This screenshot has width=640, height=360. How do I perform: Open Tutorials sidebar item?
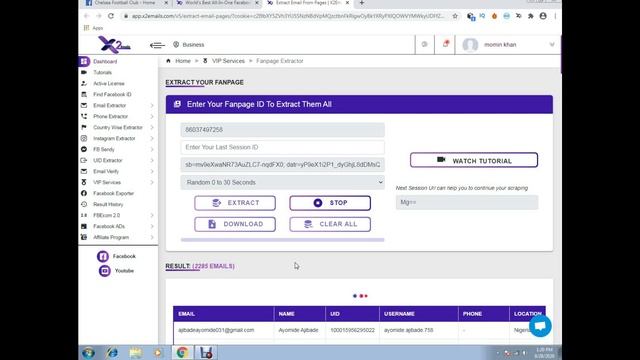tap(102, 72)
